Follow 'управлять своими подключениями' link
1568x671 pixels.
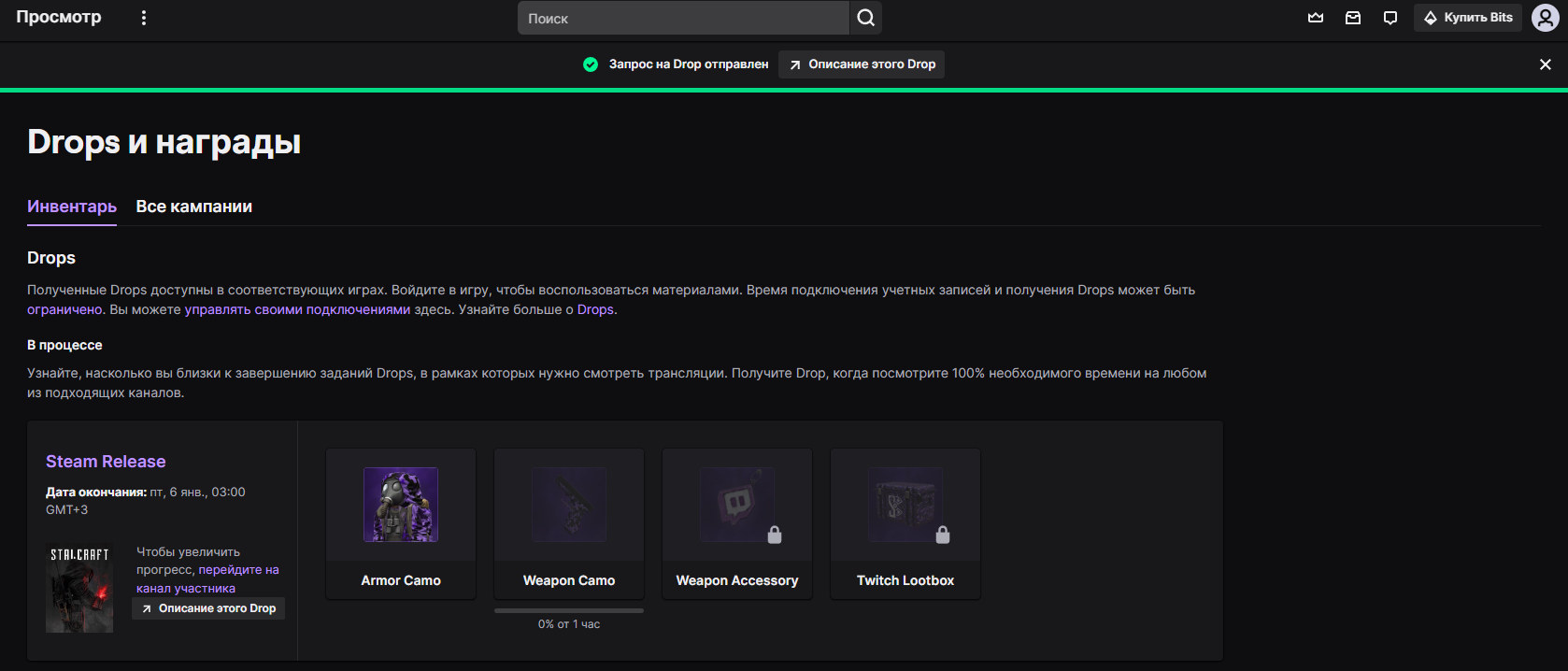point(297,309)
